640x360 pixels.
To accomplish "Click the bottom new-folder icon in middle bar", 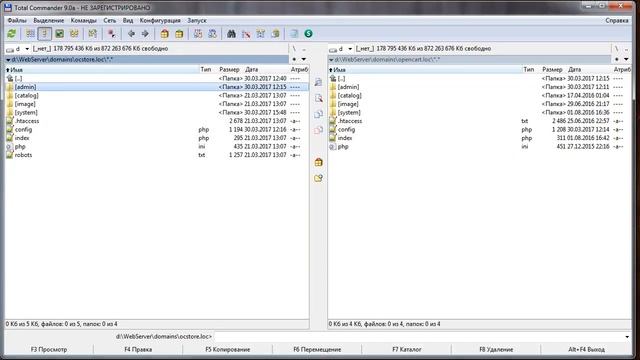I will tap(318, 178).
